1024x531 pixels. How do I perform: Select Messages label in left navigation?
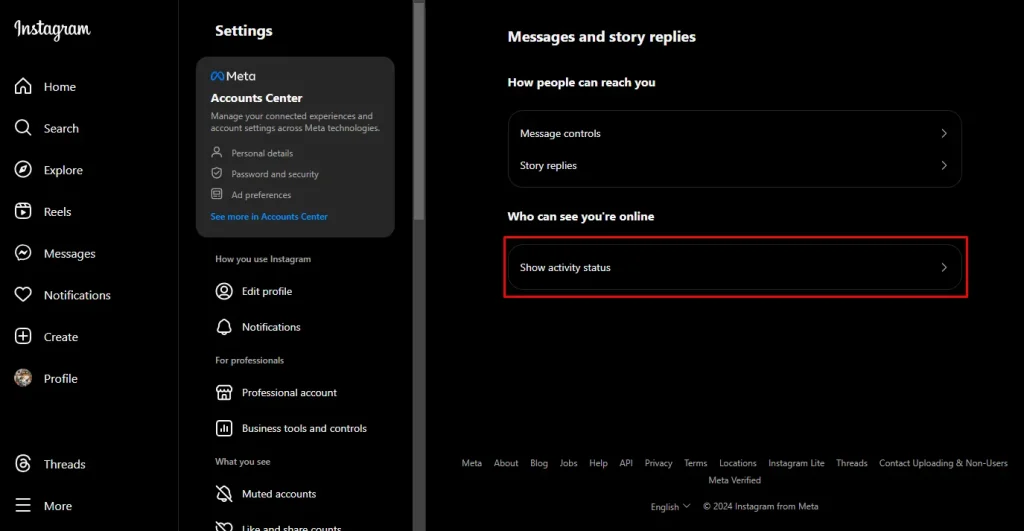click(69, 254)
